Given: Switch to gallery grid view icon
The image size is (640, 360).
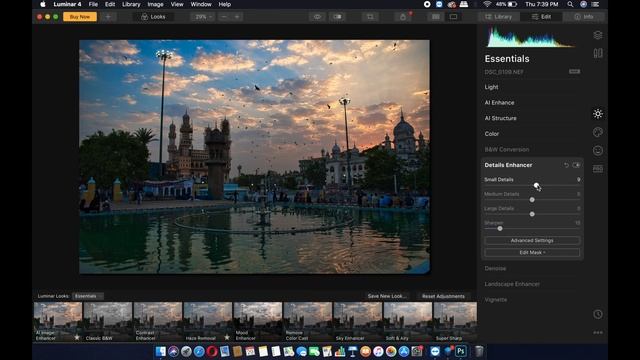Looking at the screenshot, I should point(436,17).
